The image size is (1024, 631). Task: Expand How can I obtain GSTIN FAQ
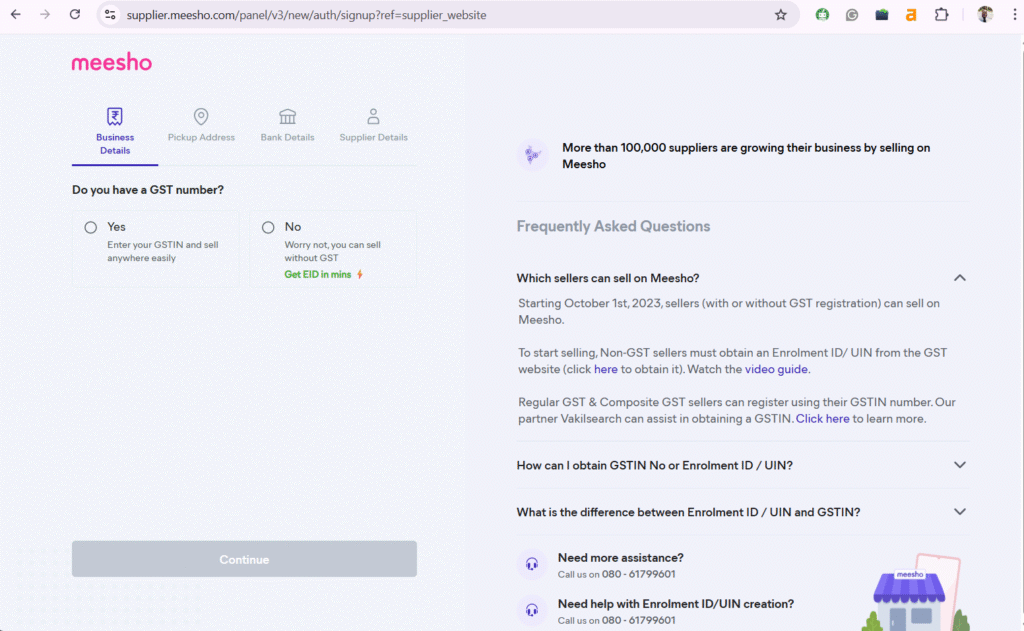click(959, 465)
